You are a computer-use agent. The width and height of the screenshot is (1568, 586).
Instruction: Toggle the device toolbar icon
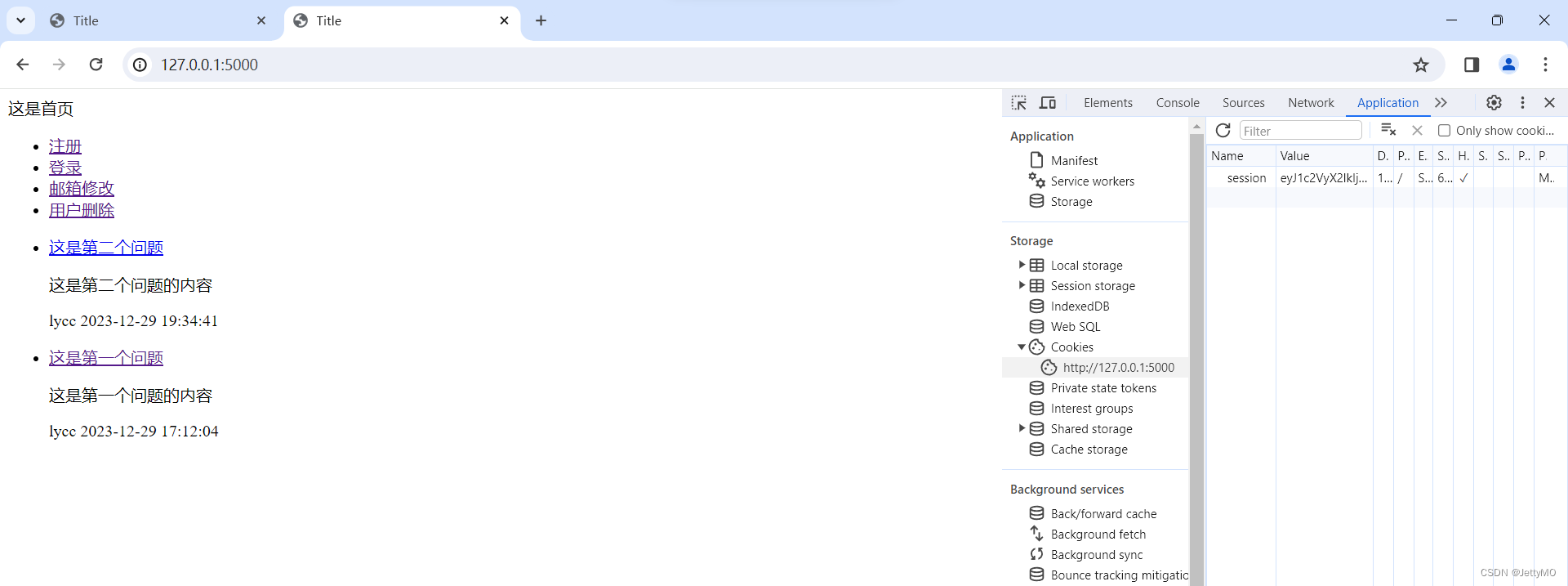1048,103
